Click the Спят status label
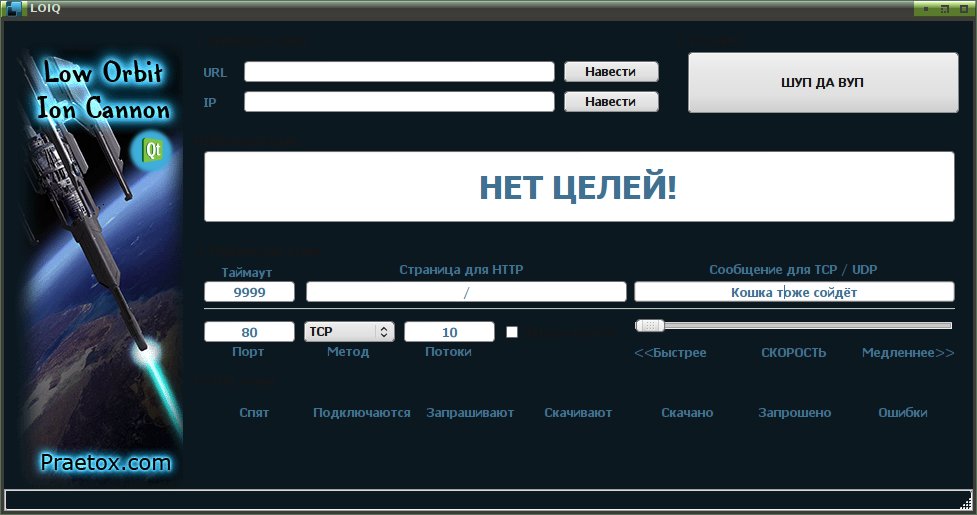Screen dimensions: 977x515 [x=254, y=412]
